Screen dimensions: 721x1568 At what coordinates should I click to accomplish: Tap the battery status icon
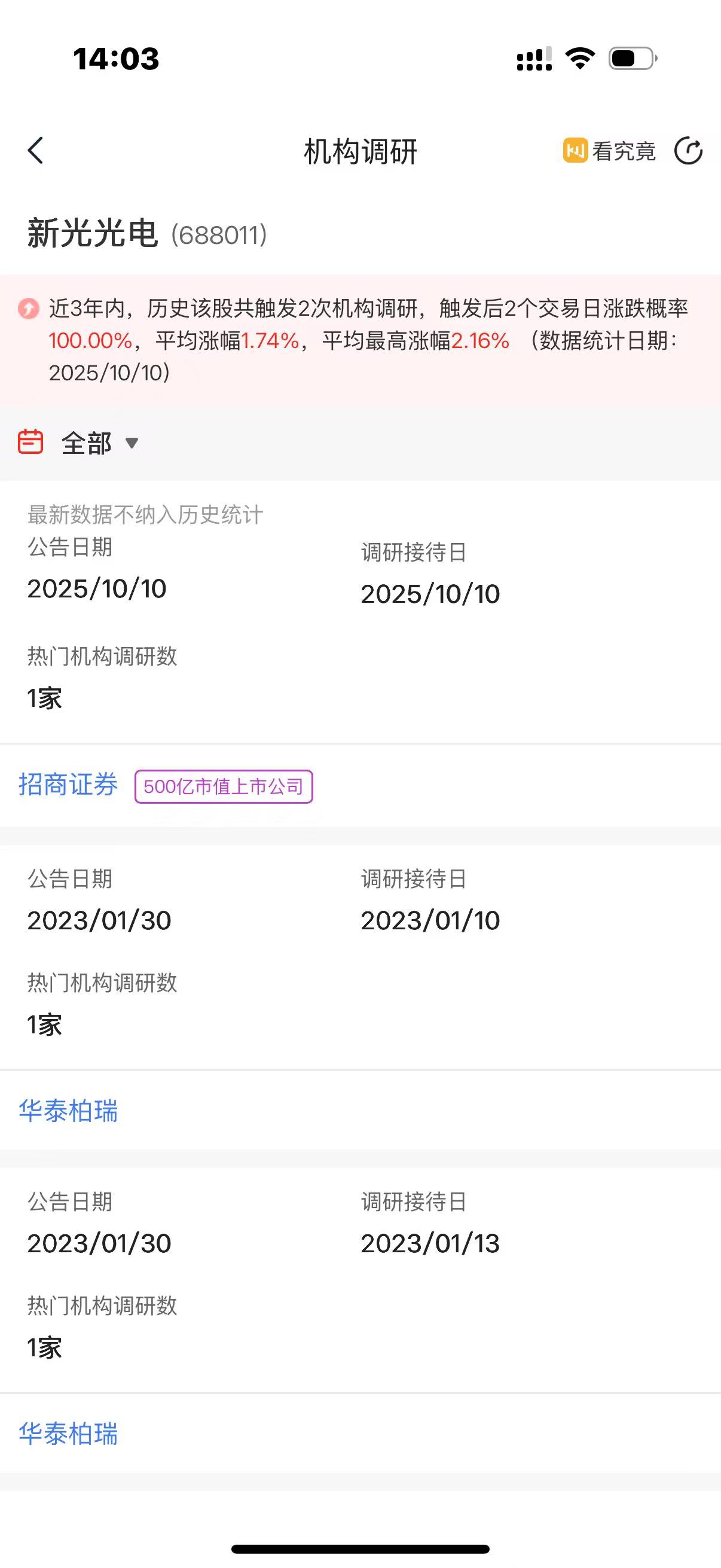[x=632, y=59]
